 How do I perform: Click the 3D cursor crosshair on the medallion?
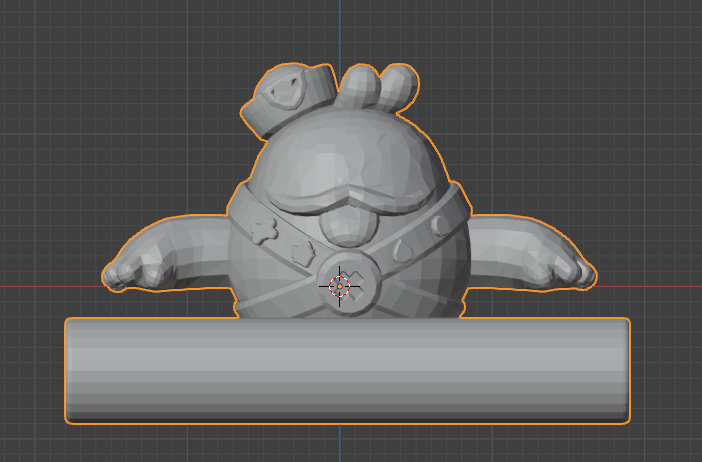339,286
